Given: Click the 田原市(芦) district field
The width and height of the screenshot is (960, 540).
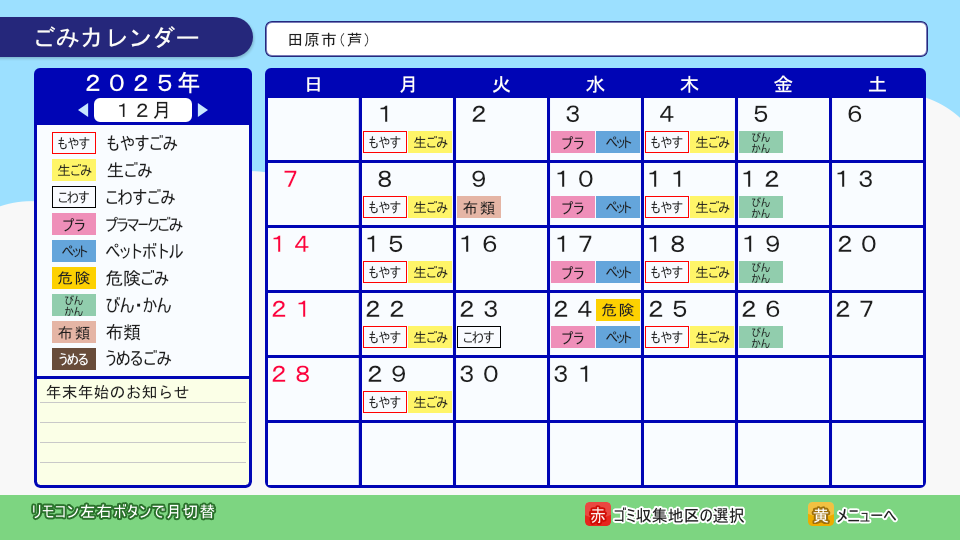Looking at the screenshot, I should click(x=596, y=40).
